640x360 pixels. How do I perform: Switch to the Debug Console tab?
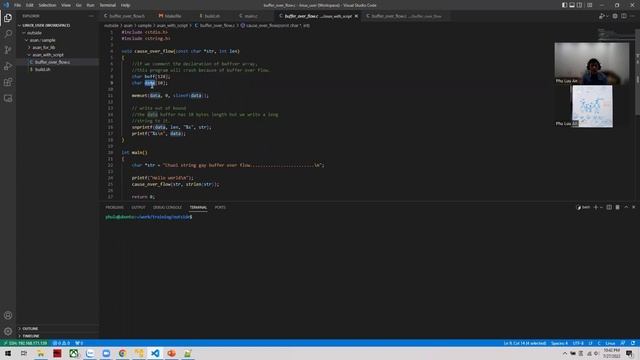point(167,207)
